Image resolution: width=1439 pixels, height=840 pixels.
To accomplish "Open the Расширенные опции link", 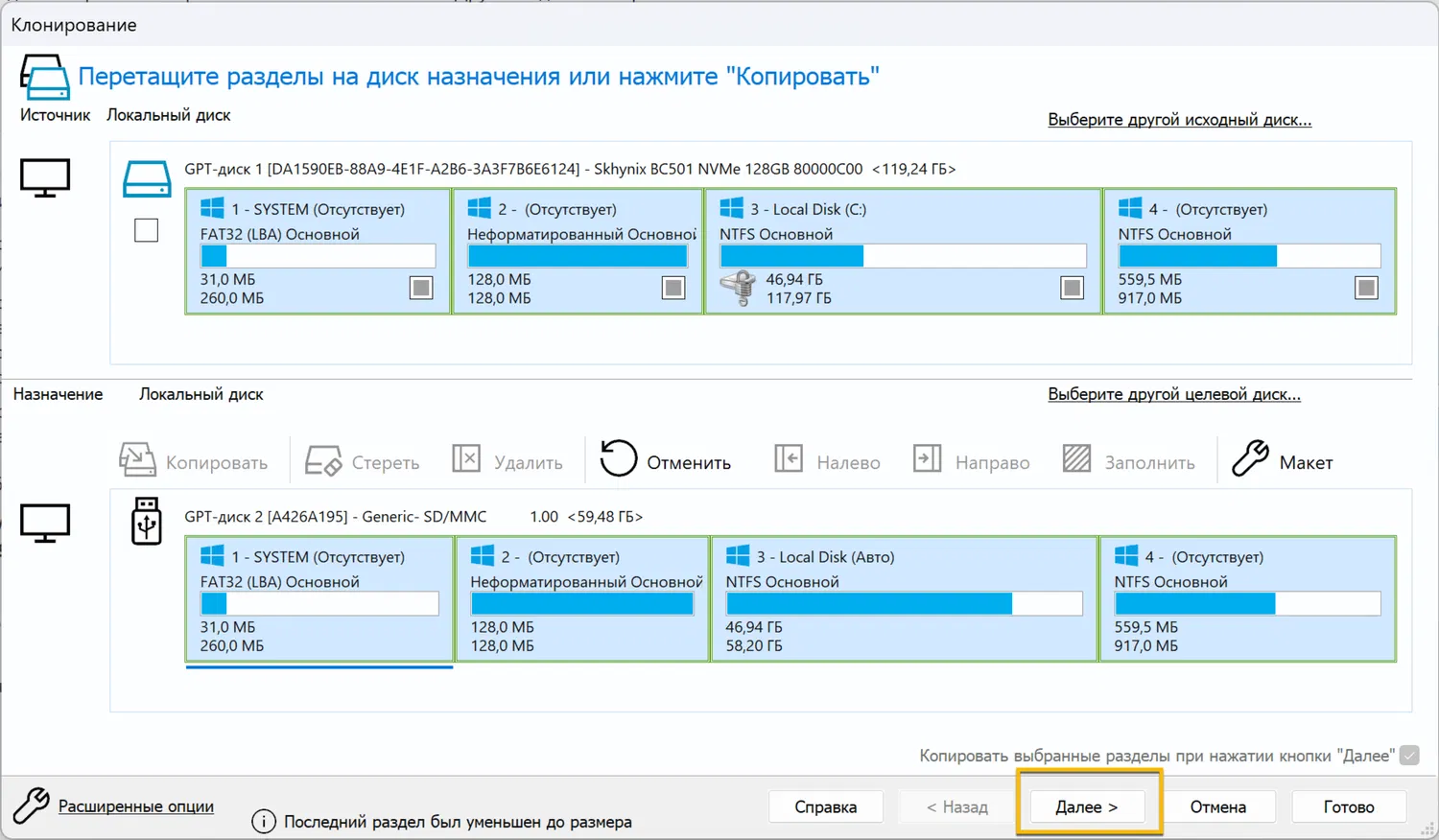I will (x=136, y=806).
